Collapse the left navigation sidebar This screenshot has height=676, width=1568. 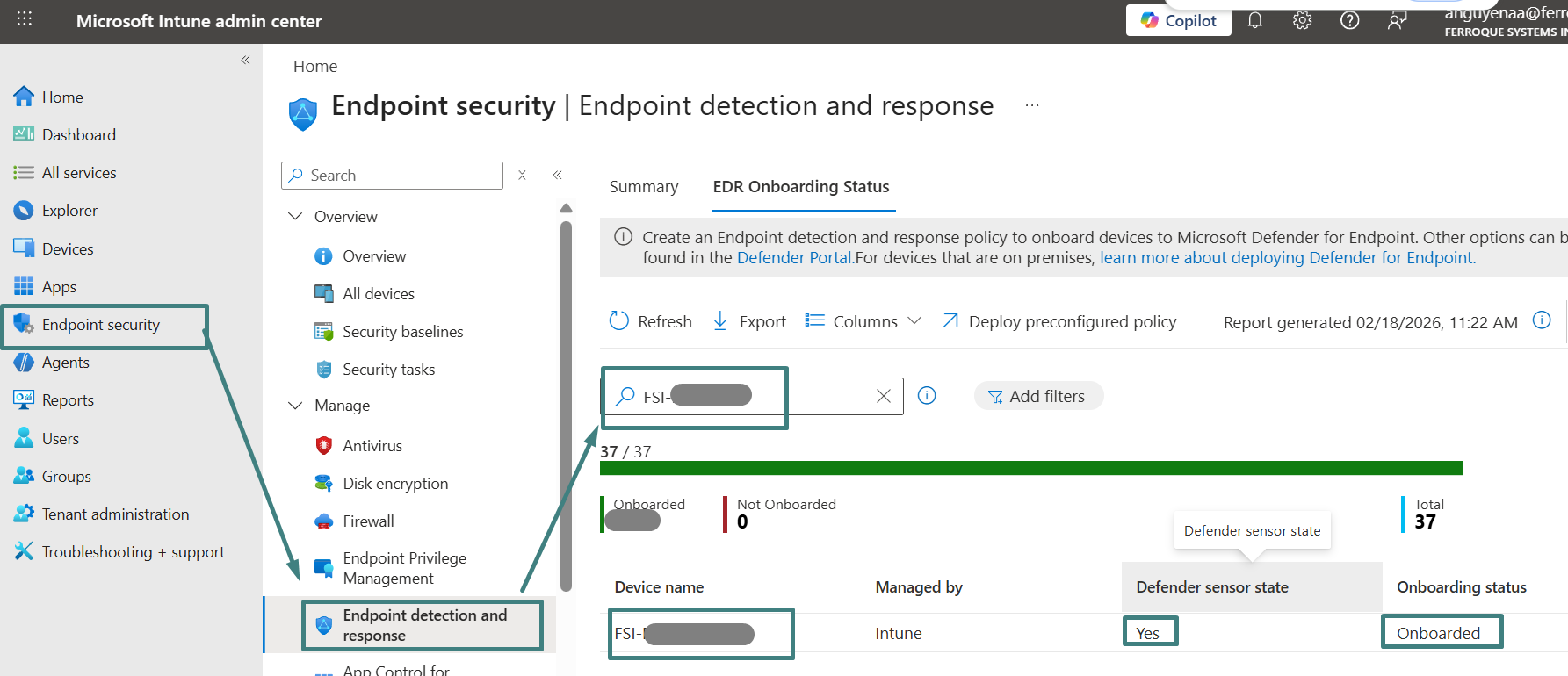[x=245, y=60]
